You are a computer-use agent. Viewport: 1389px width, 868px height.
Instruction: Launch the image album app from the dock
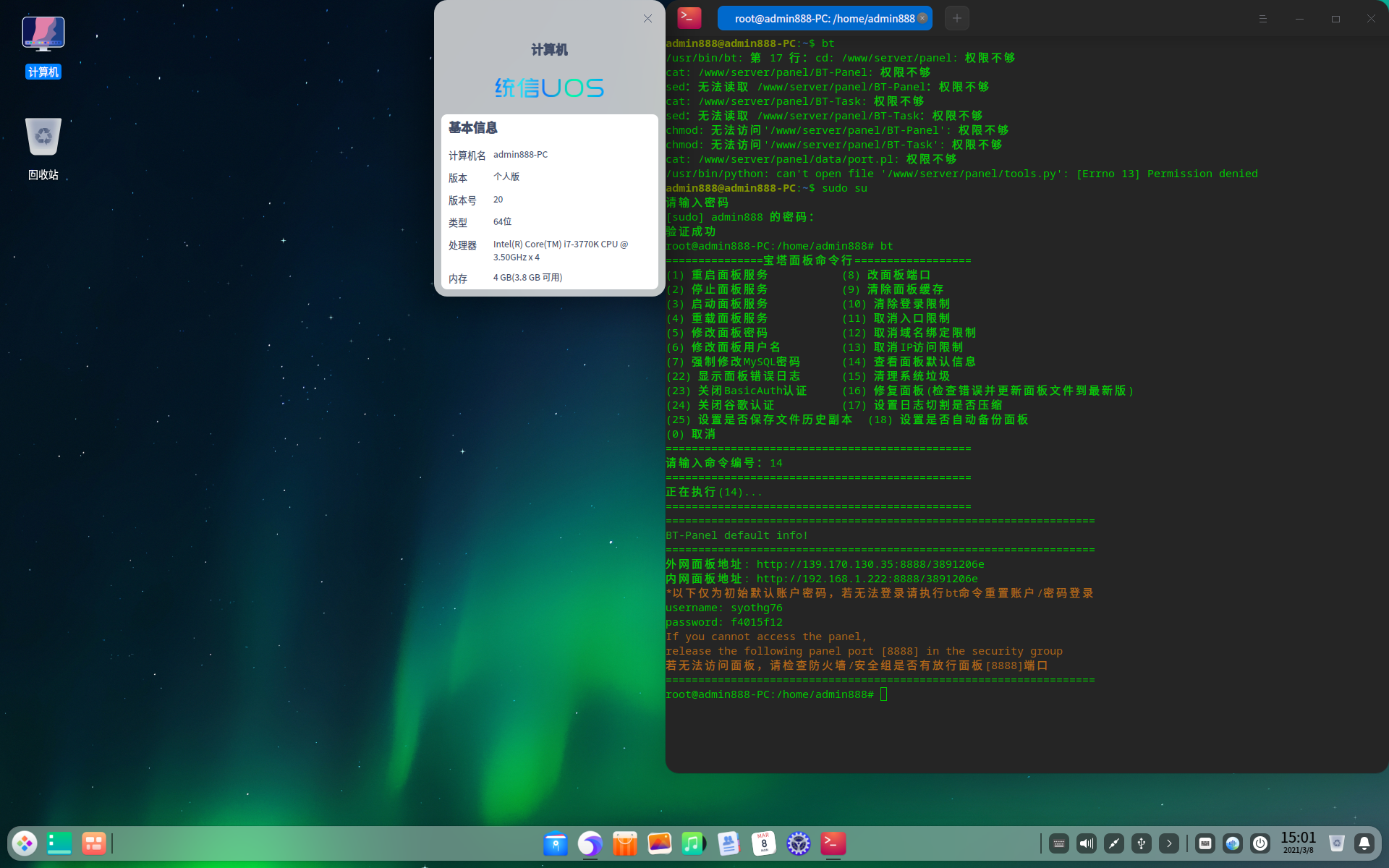point(660,843)
